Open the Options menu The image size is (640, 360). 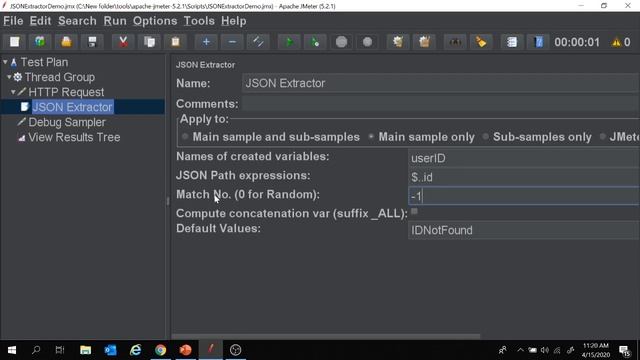click(155, 21)
